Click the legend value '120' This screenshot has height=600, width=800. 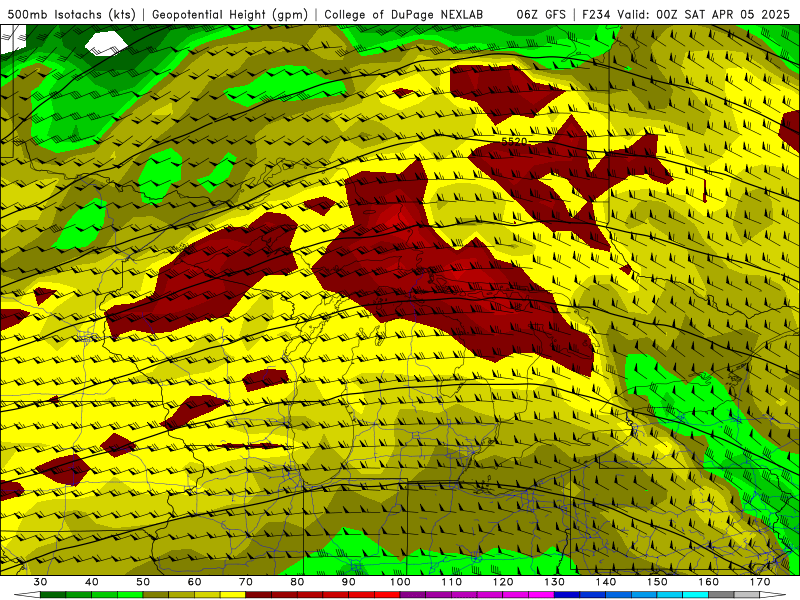[503, 582]
